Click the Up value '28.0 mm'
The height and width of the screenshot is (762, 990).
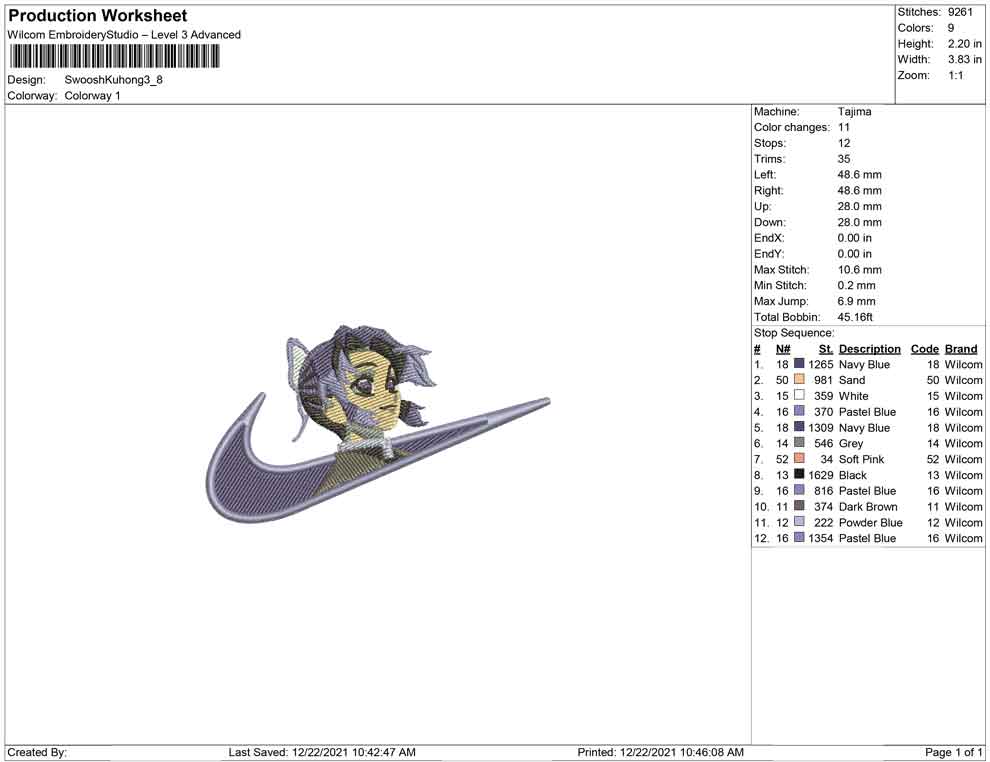pos(859,206)
